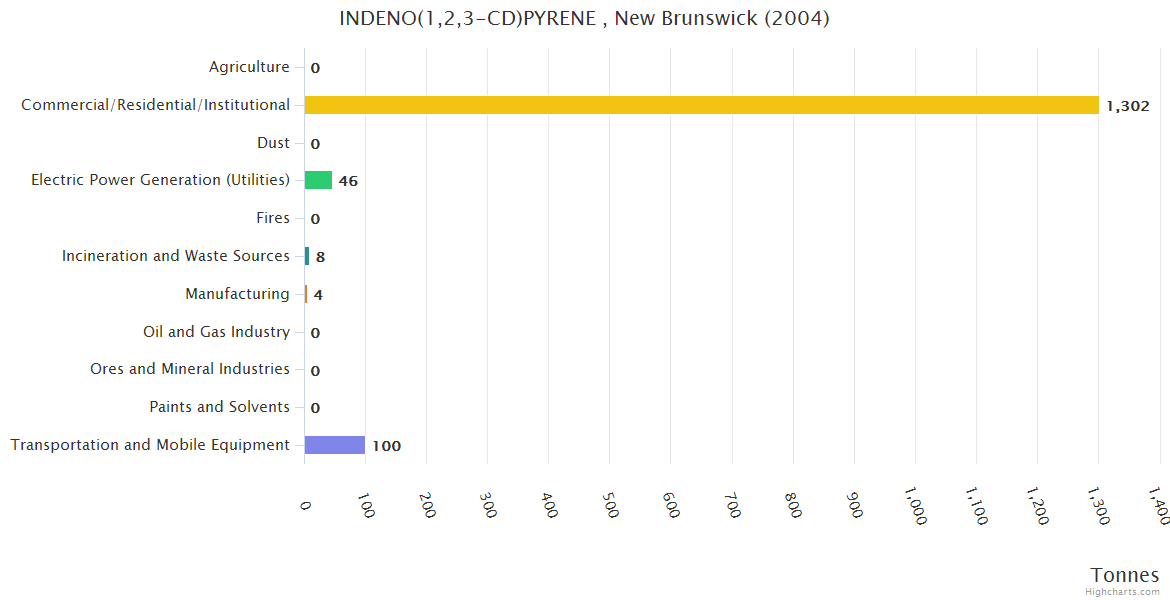This screenshot has width=1170, height=600.
Task: Click the Tonnes axis title
Action: point(1124,575)
